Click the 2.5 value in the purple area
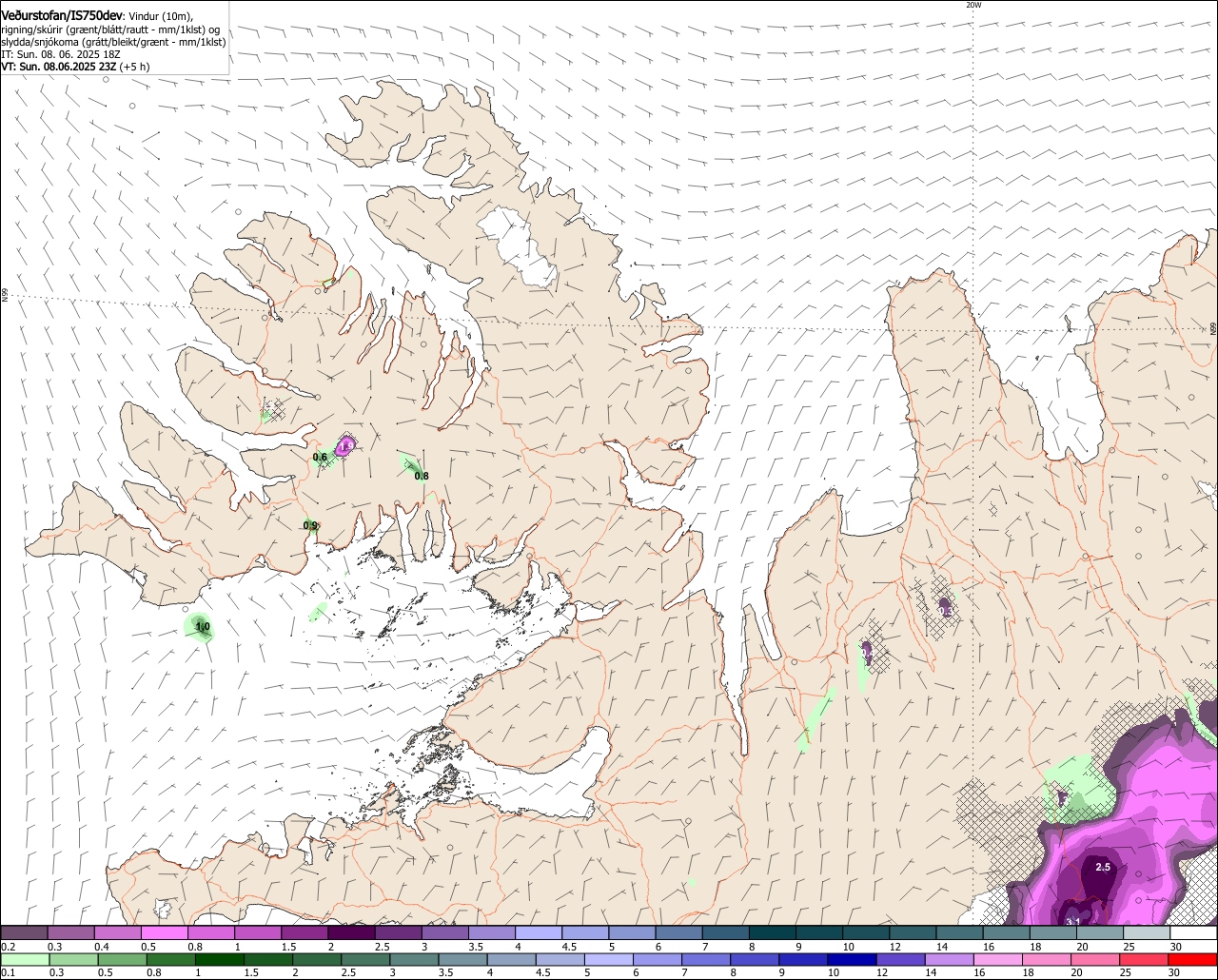 [x=1103, y=868]
